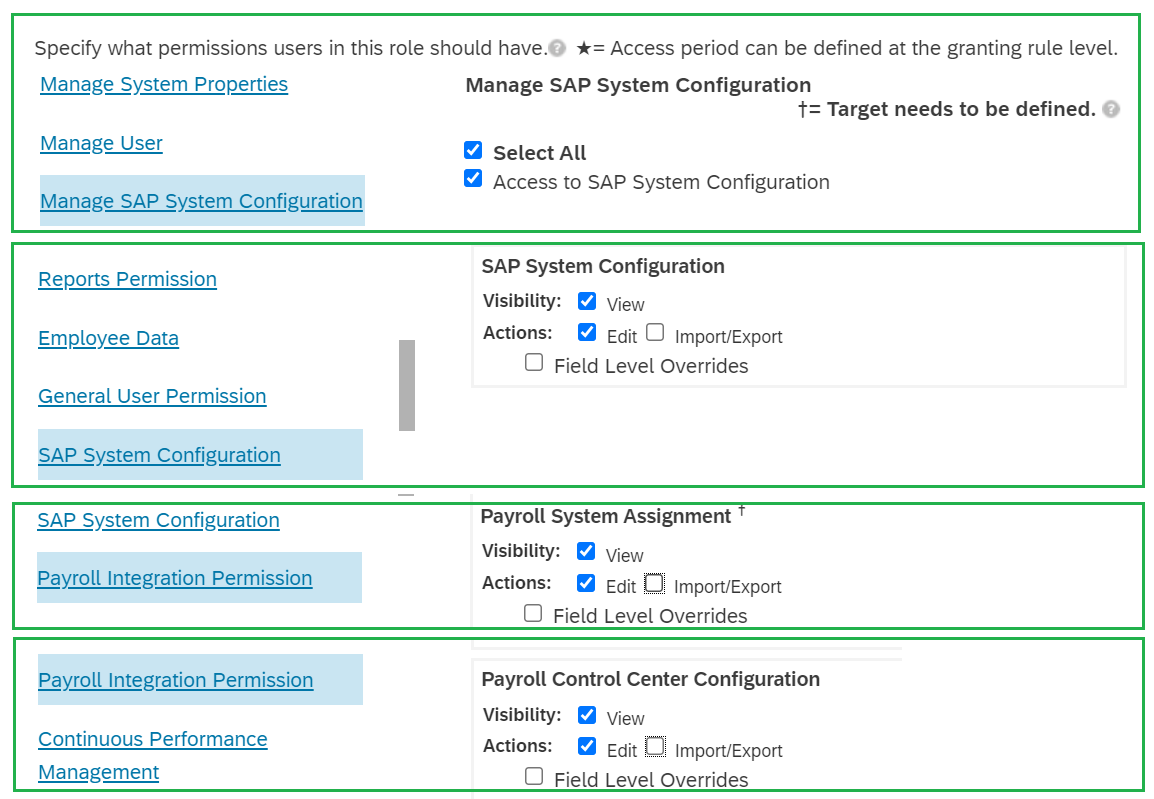
Task: Open Employee Data permission link
Action: click(108, 338)
